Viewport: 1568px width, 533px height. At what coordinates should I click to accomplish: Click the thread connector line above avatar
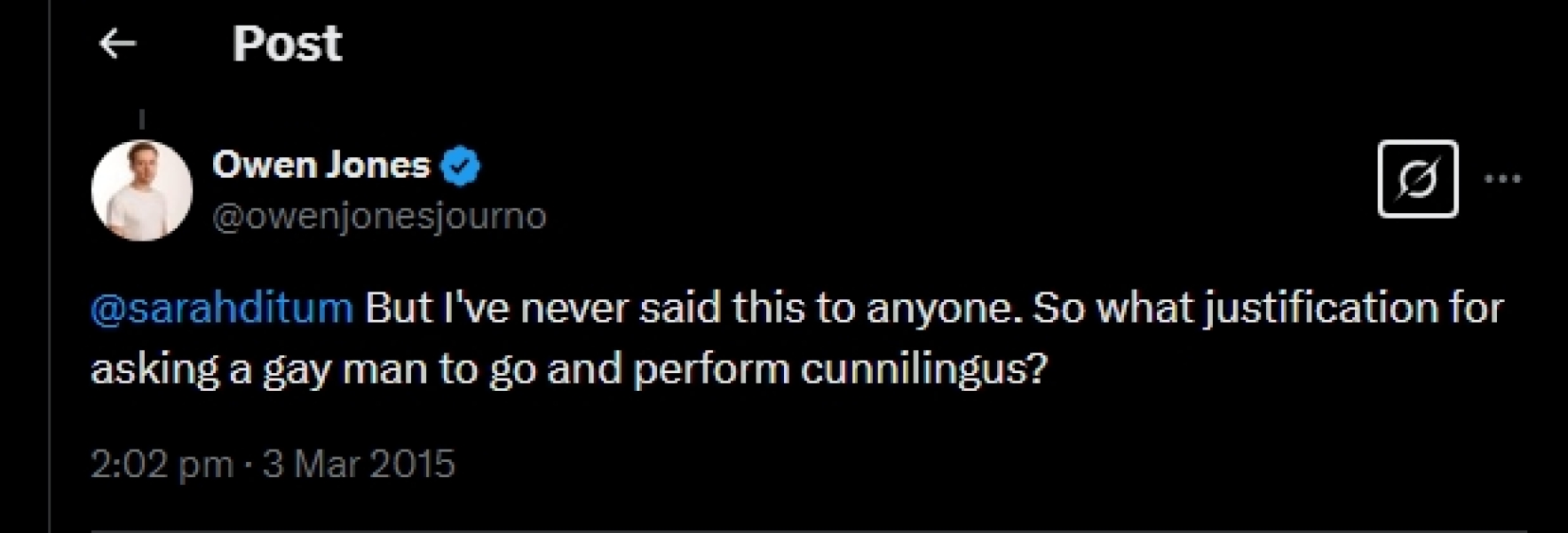tap(142, 119)
